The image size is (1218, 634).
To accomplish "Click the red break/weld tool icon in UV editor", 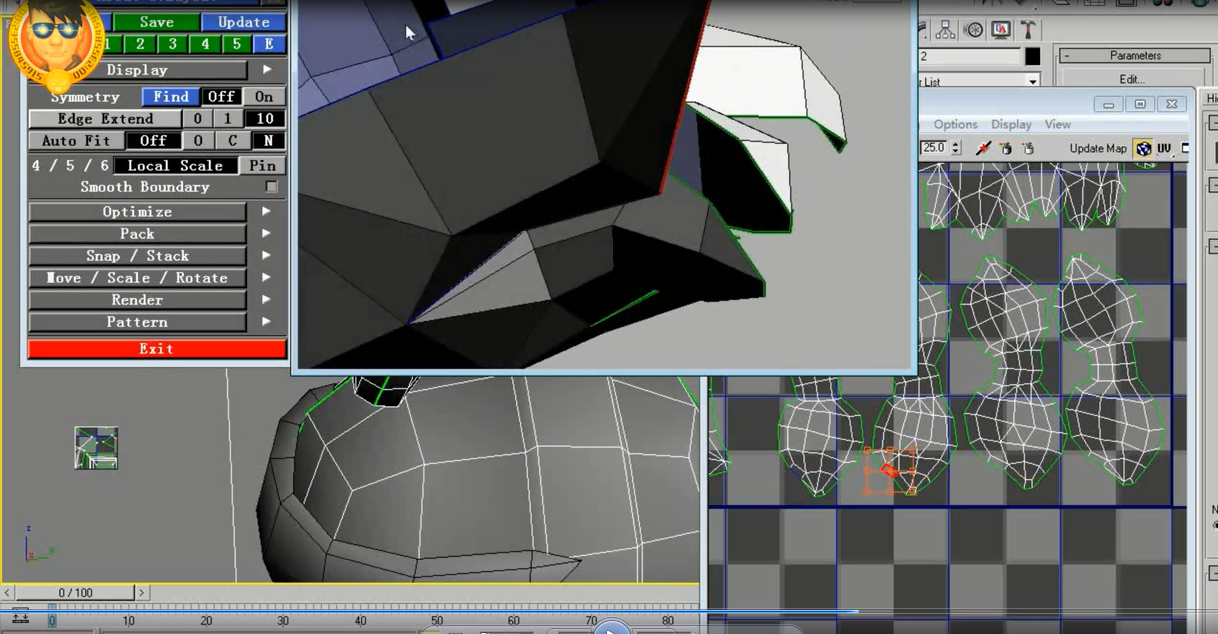I will [983, 148].
